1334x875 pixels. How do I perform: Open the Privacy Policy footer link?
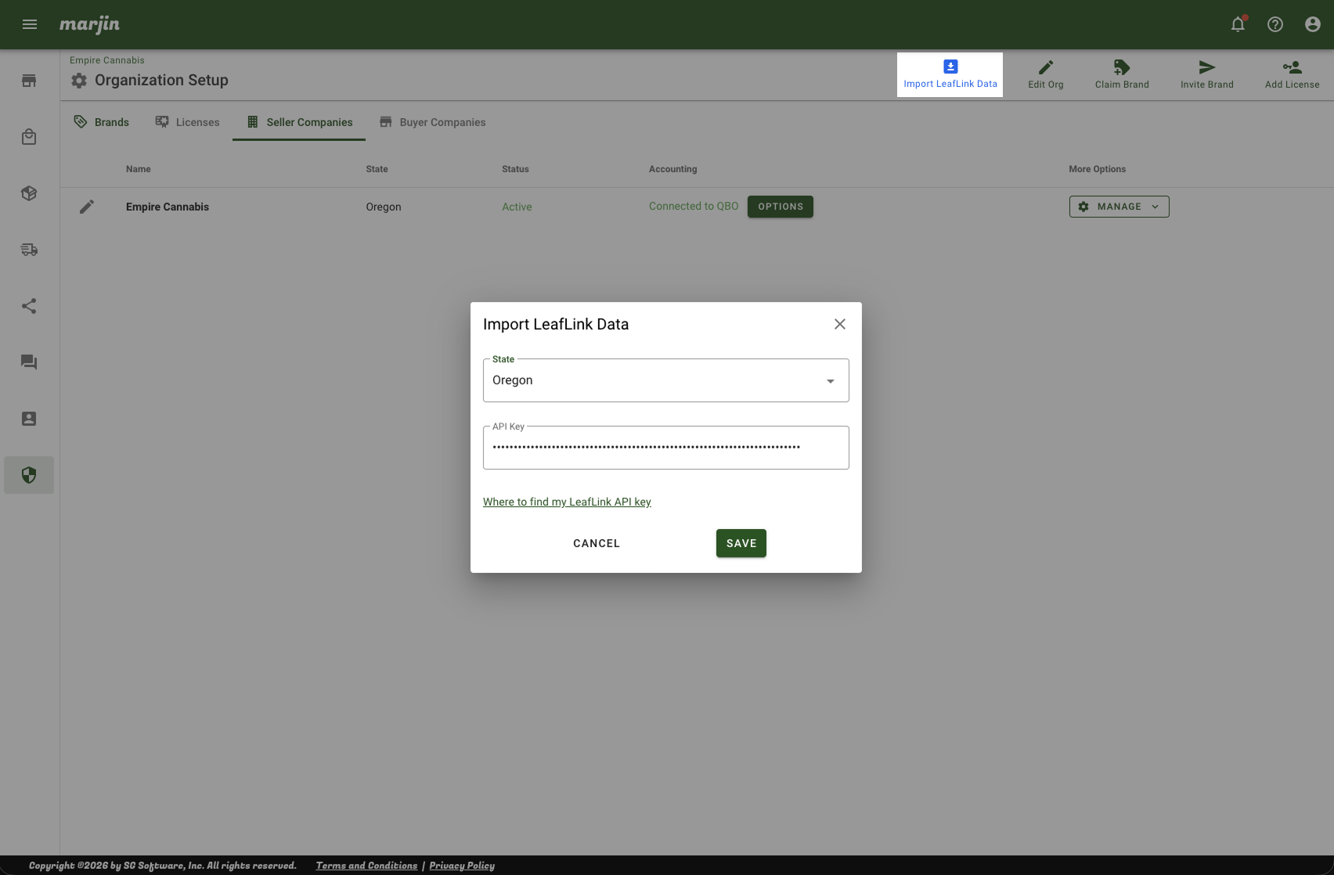pyautogui.click(x=462, y=866)
